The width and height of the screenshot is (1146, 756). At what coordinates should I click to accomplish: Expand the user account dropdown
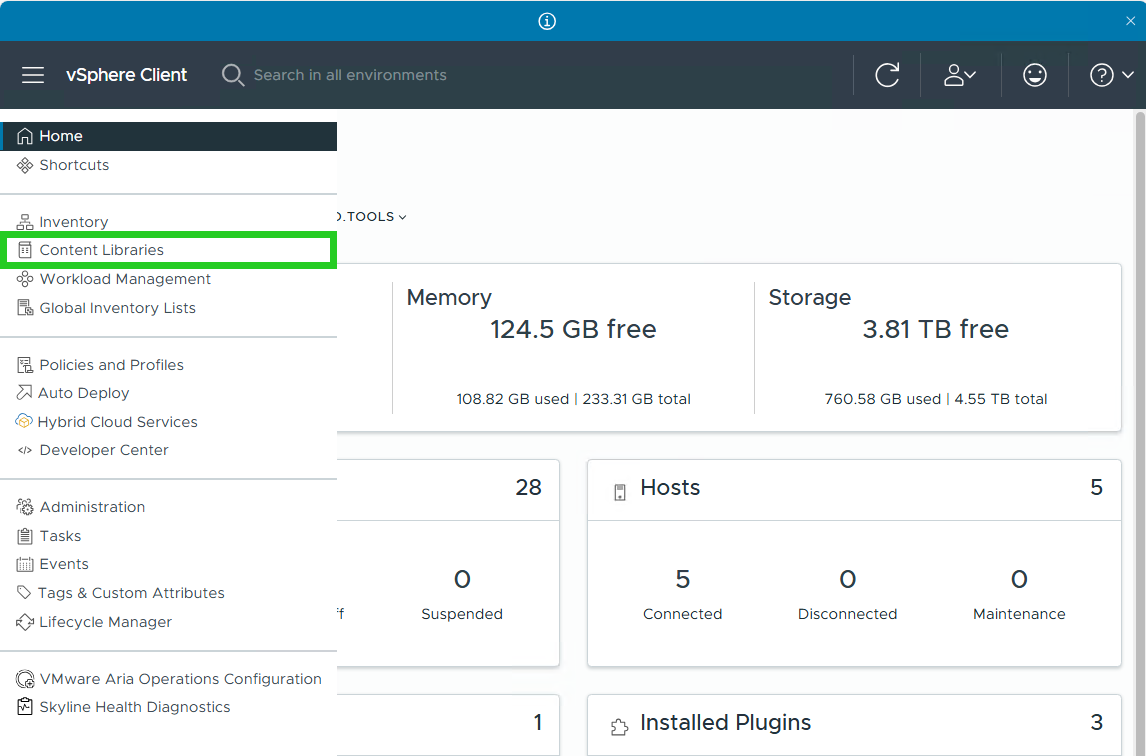[960, 75]
